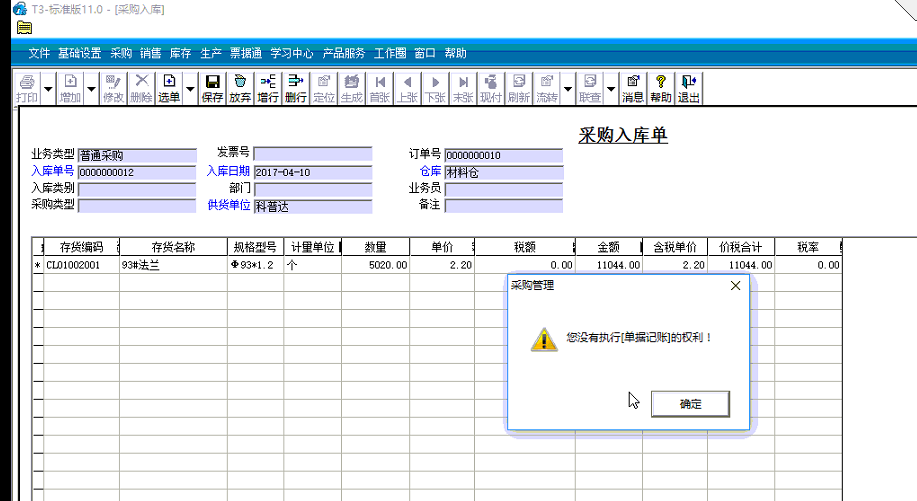Open the 采购 menu
The height and width of the screenshot is (501, 917).
click(x=121, y=53)
